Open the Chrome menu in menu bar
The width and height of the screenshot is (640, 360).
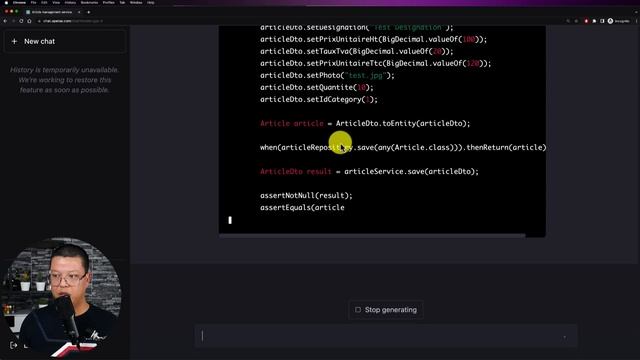click(19, 2)
